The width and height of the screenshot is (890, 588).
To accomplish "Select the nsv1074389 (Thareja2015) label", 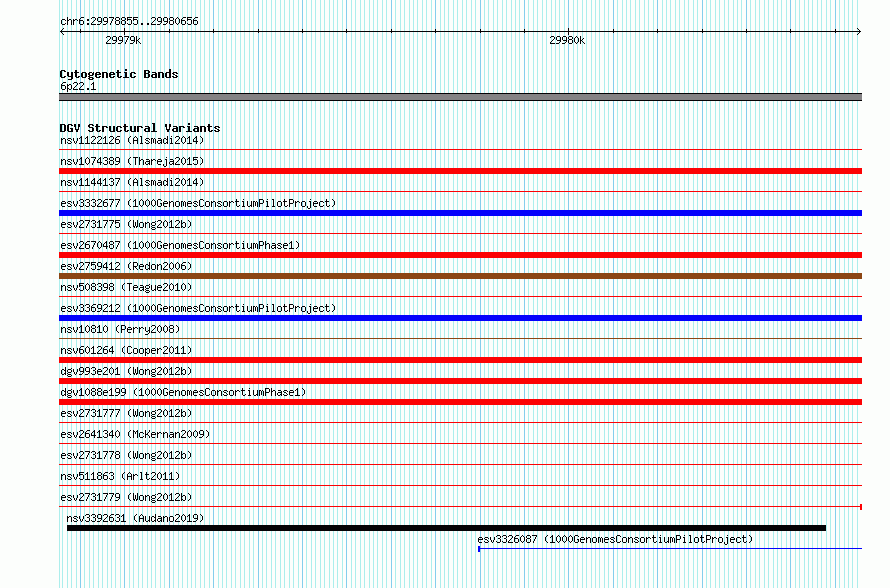I will (x=132, y=161).
